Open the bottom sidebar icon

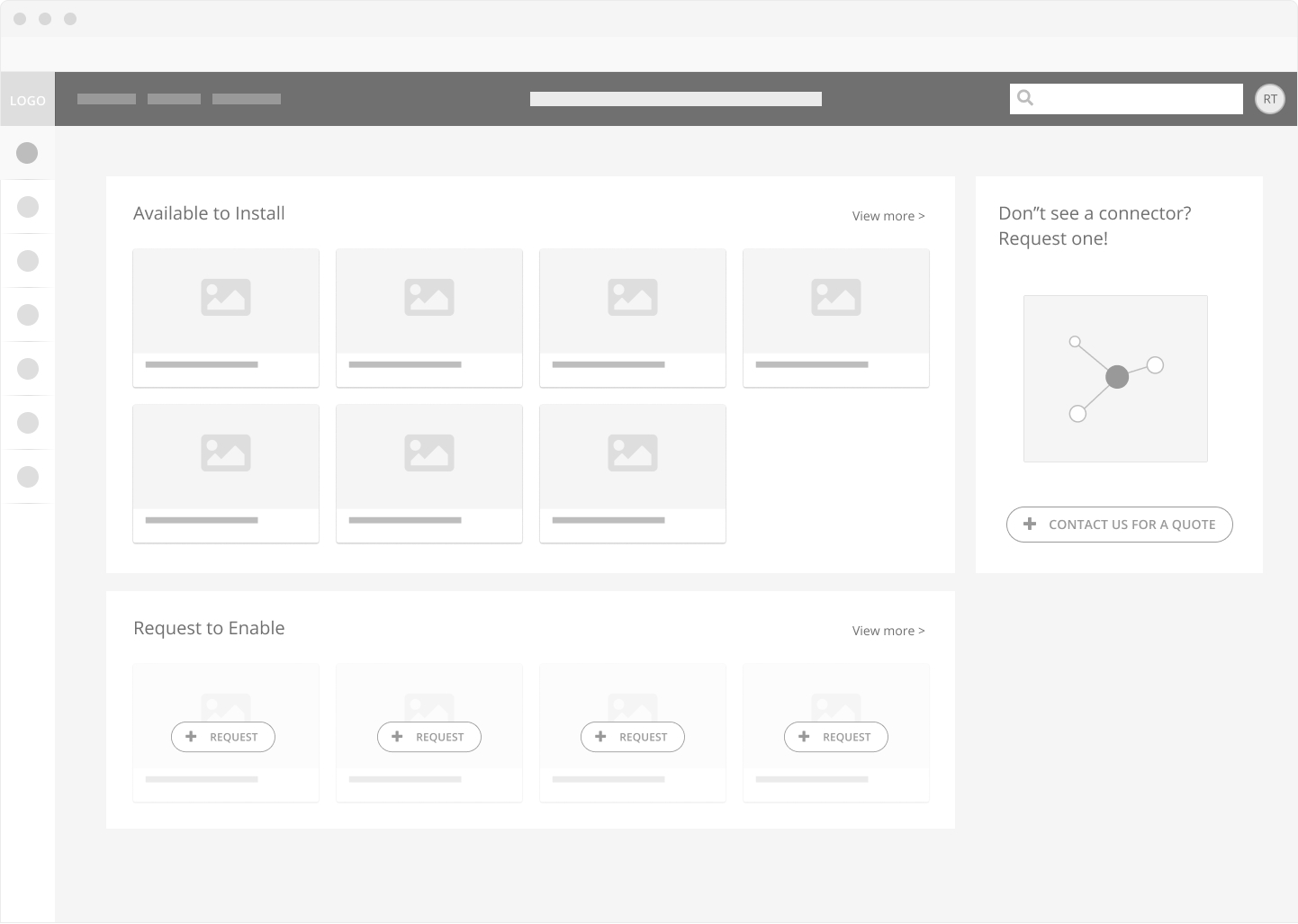(x=27, y=477)
